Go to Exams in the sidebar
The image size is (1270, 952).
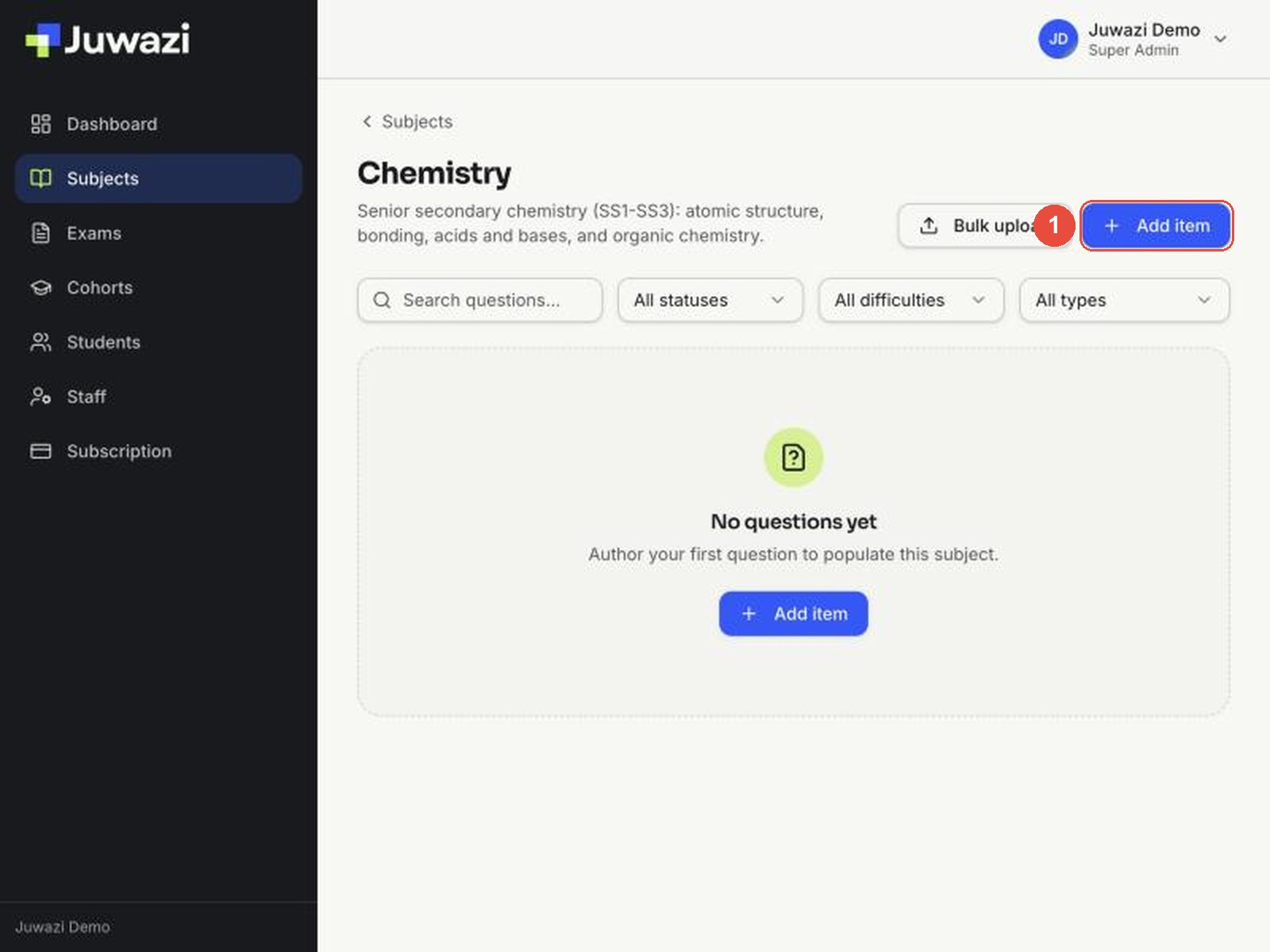point(158,233)
